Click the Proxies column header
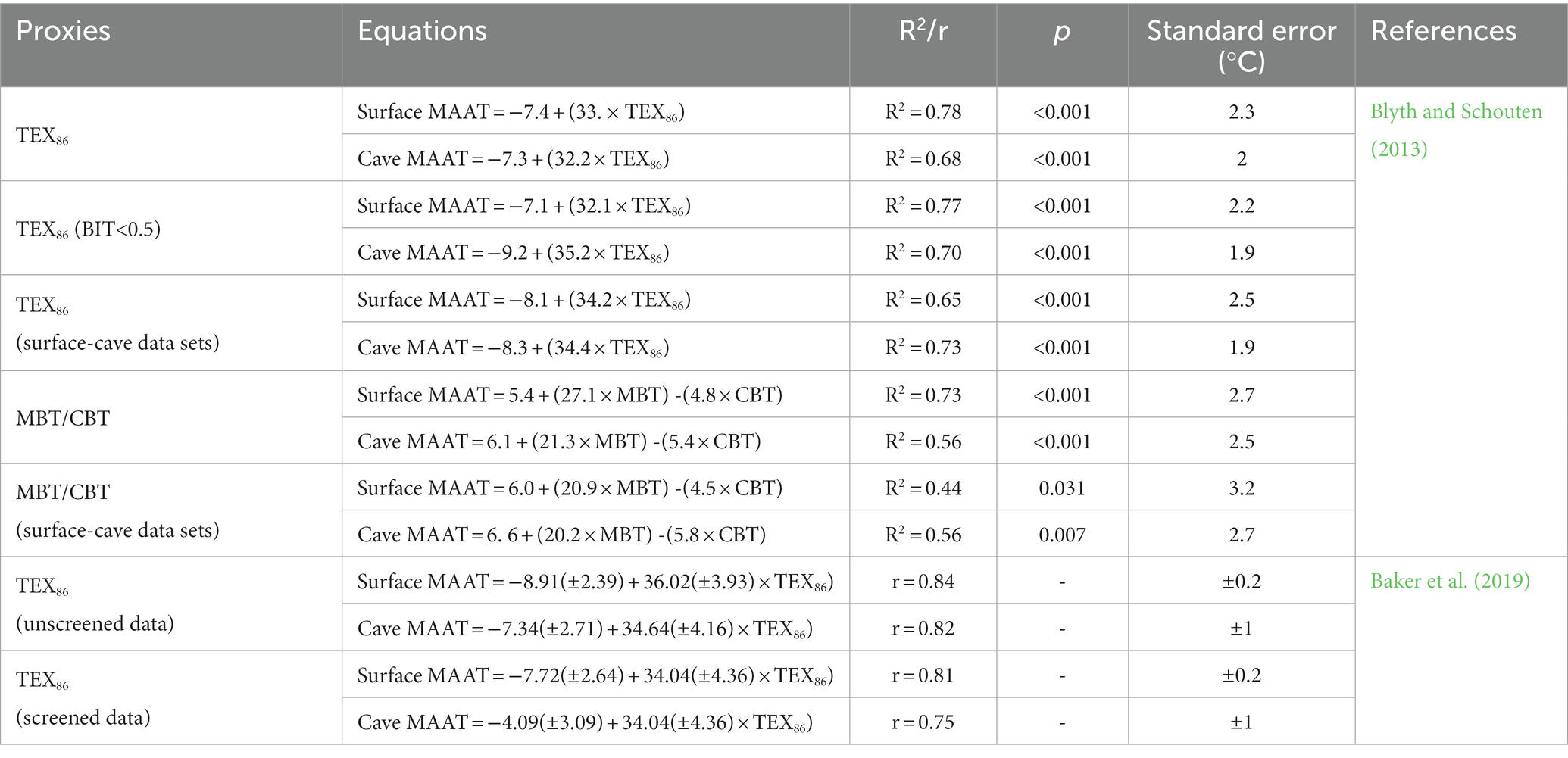The width and height of the screenshot is (1568, 758). click(x=64, y=31)
